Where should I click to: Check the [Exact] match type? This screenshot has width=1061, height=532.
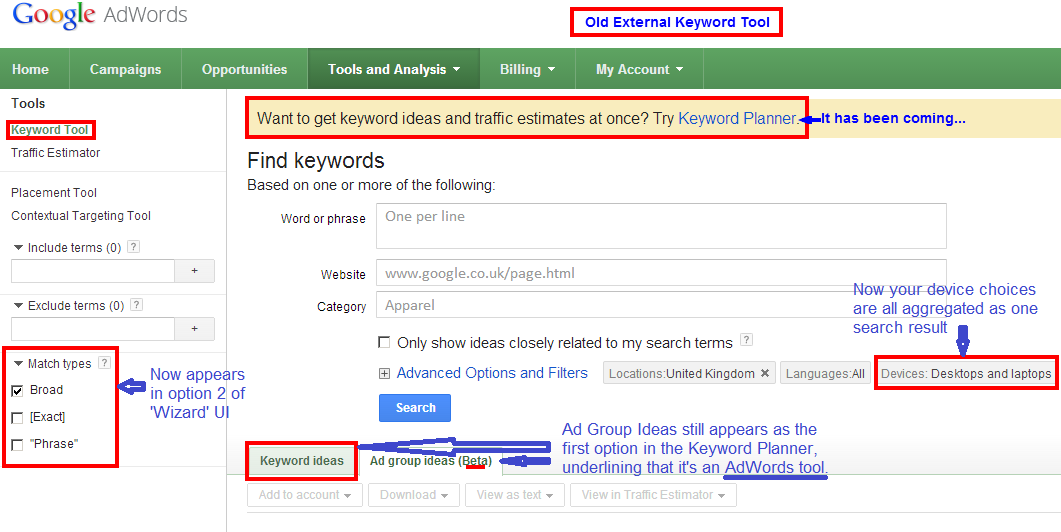pos(18,418)
